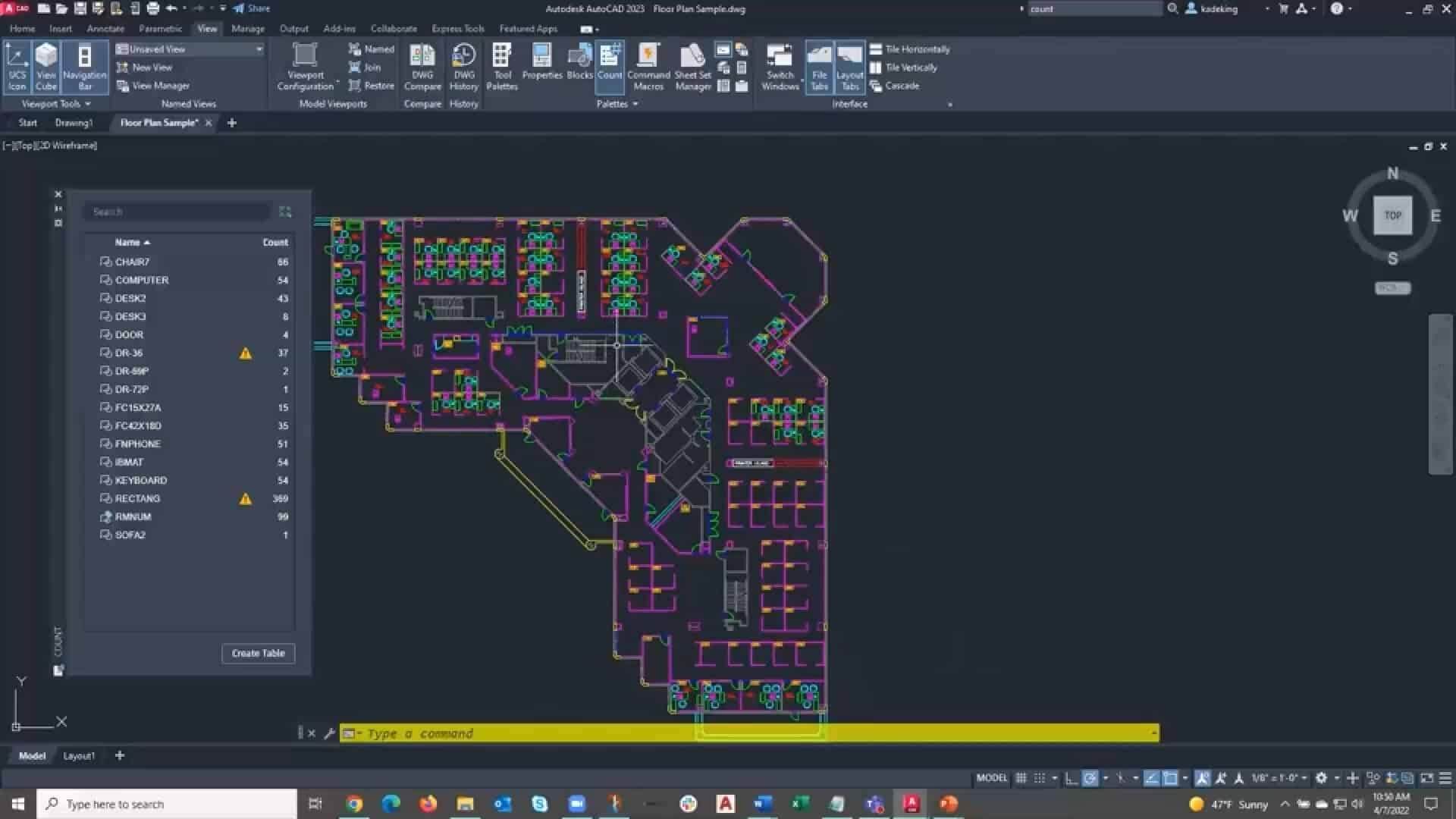Click the command line close X icon
Viewport: 1456px width, 819px height.
pyautogui.click(x=312, y=733)
